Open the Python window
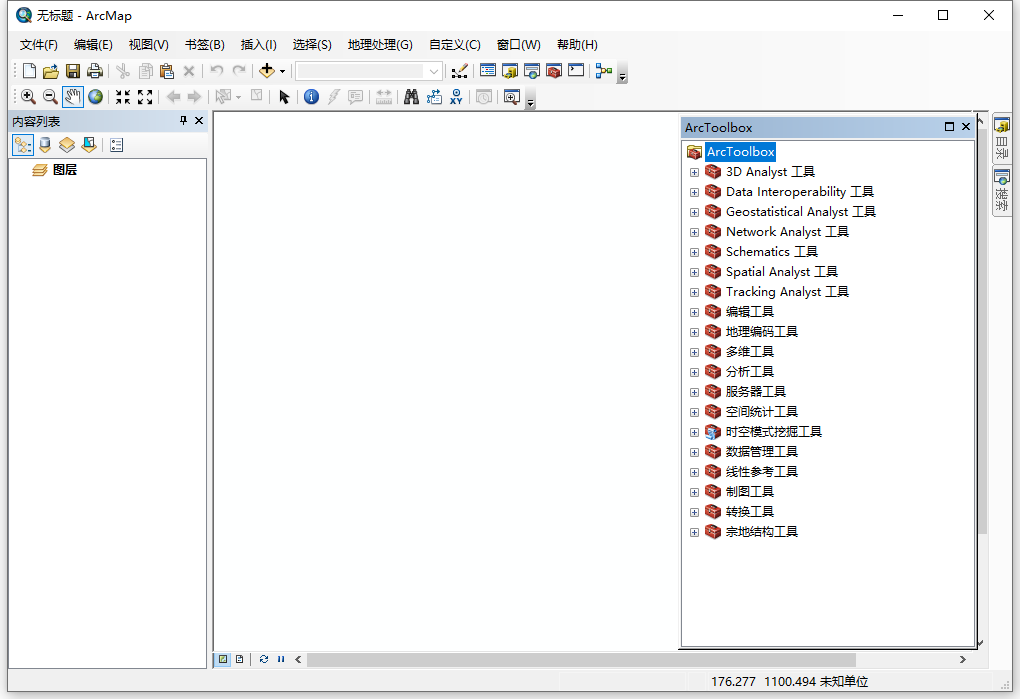The image size is (1020, 699). 576,71
